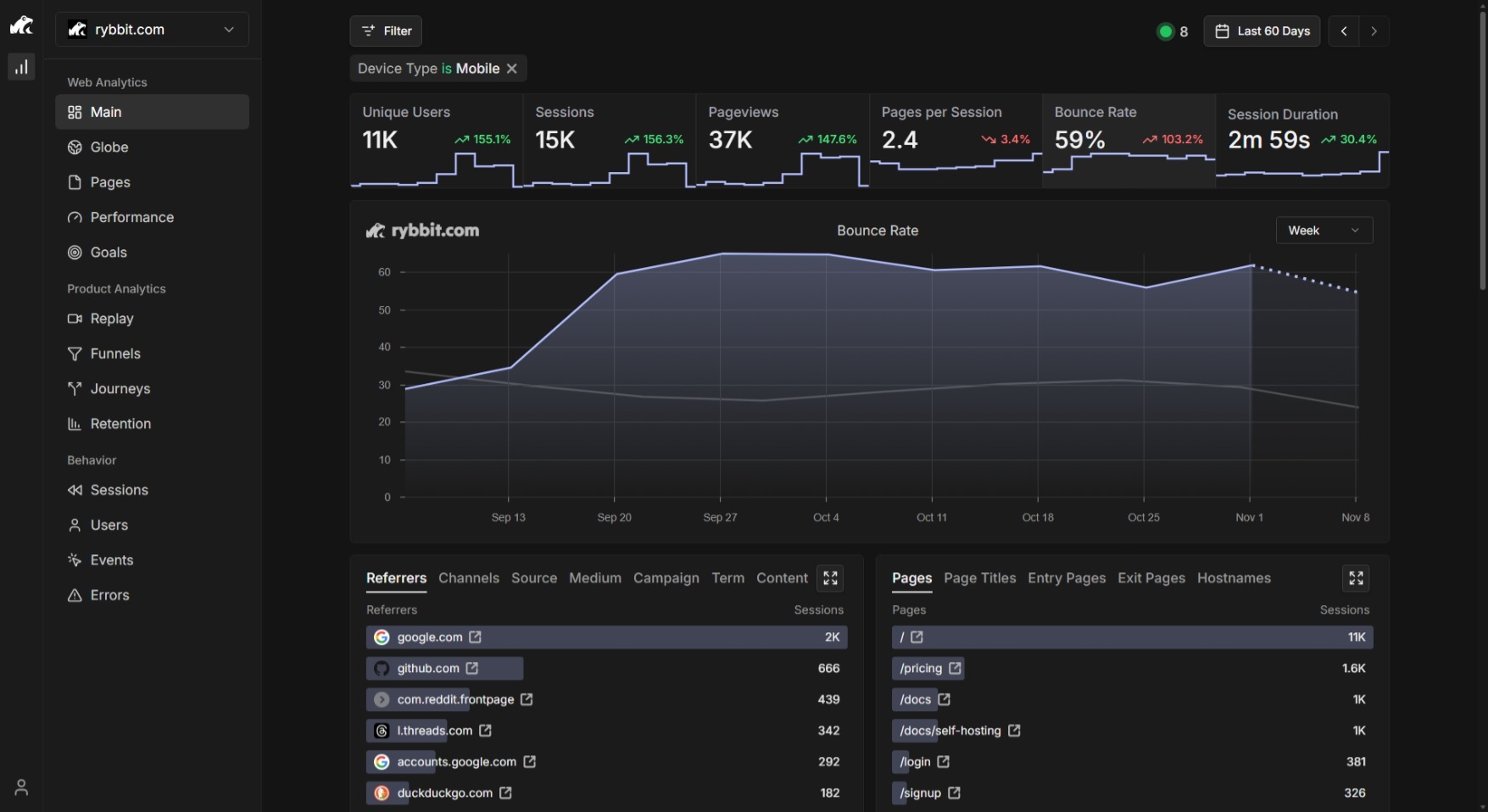This screenshot has height=812, width=1488.
Task: Open google.com referrer external link icon
Action: (476, 637)
